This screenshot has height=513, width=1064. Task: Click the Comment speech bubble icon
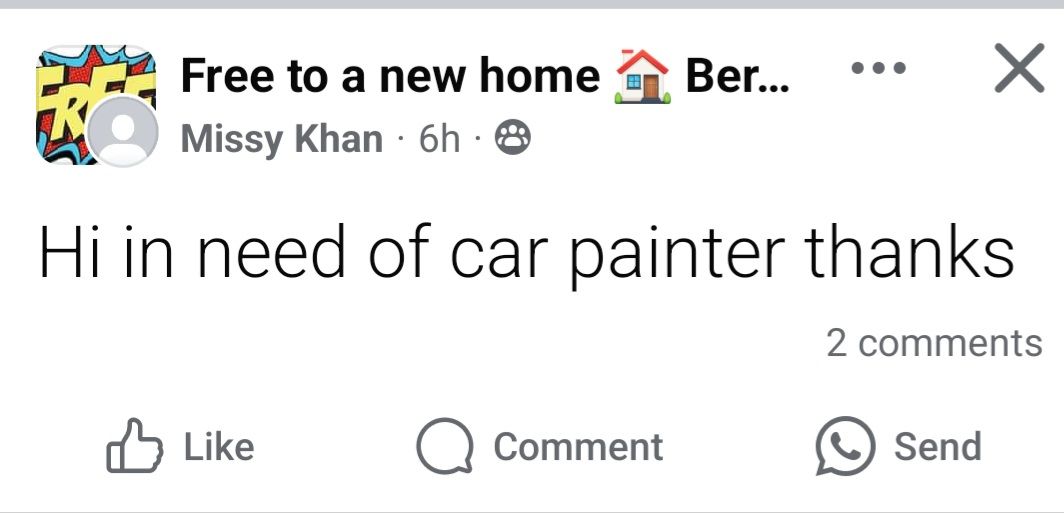(x=444, y=446)
